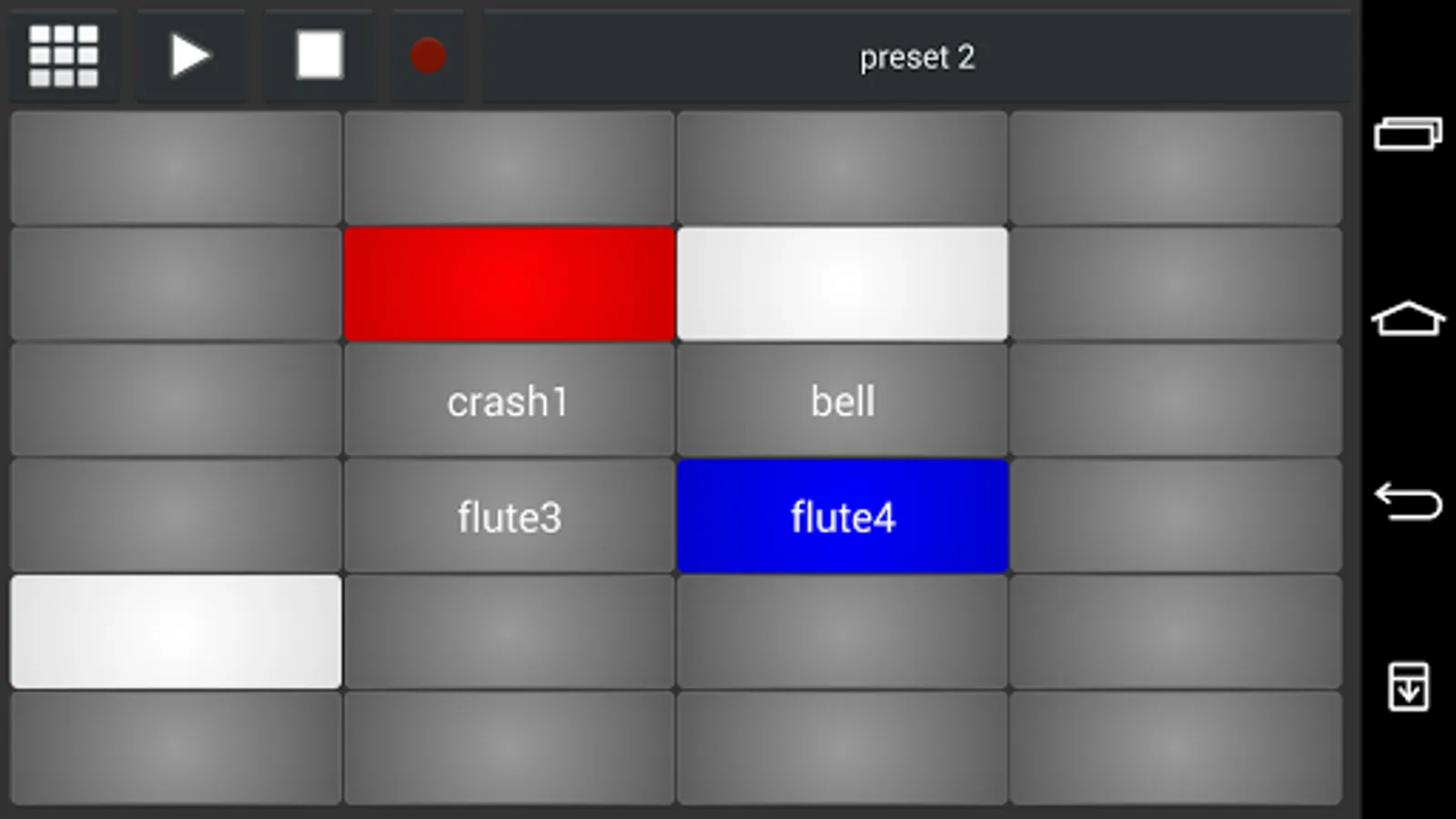Tap the empty gray pad right of bell

point(1176,400)
